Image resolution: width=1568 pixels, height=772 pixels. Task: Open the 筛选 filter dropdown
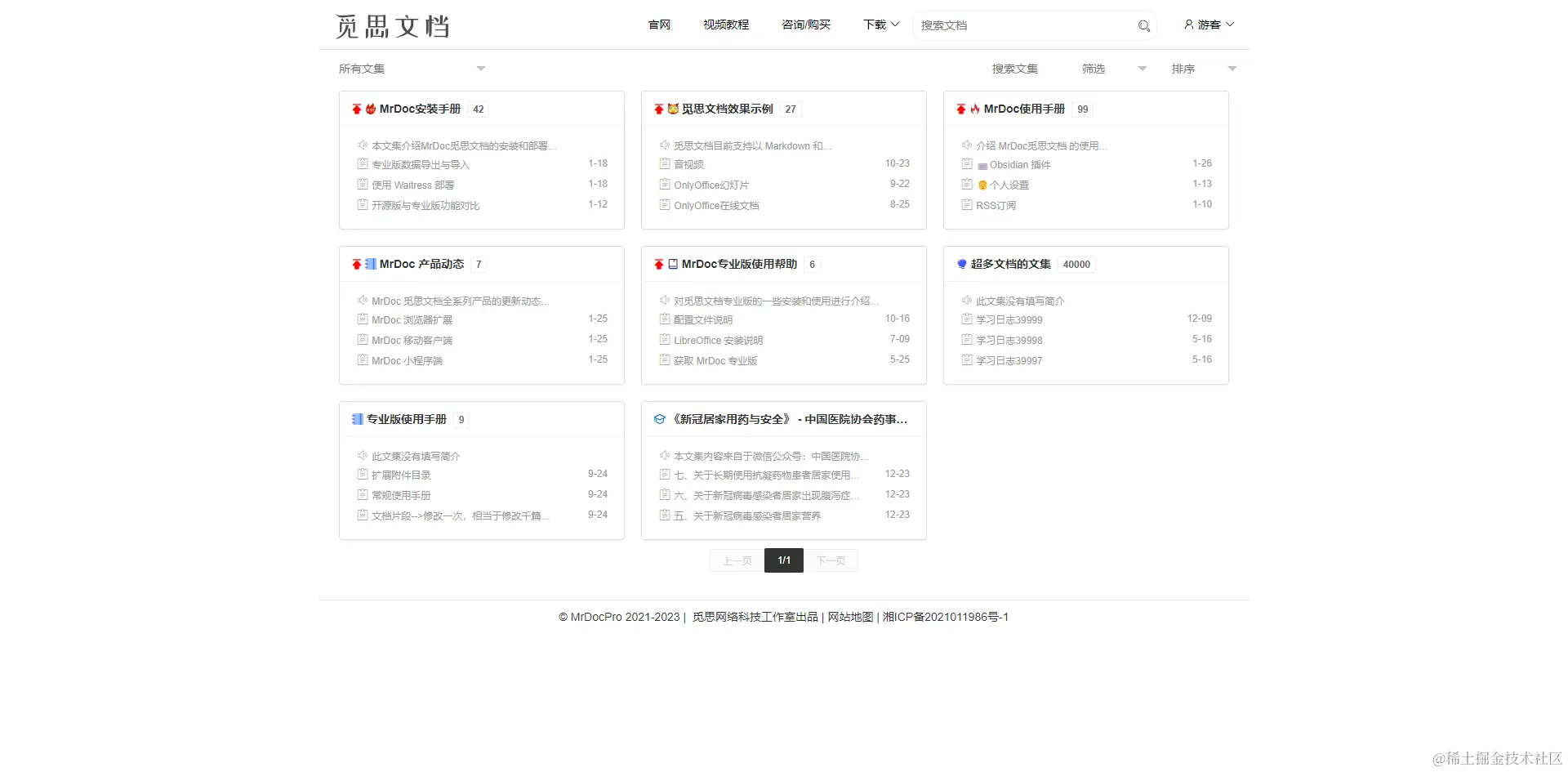[x=1115, y=69]
